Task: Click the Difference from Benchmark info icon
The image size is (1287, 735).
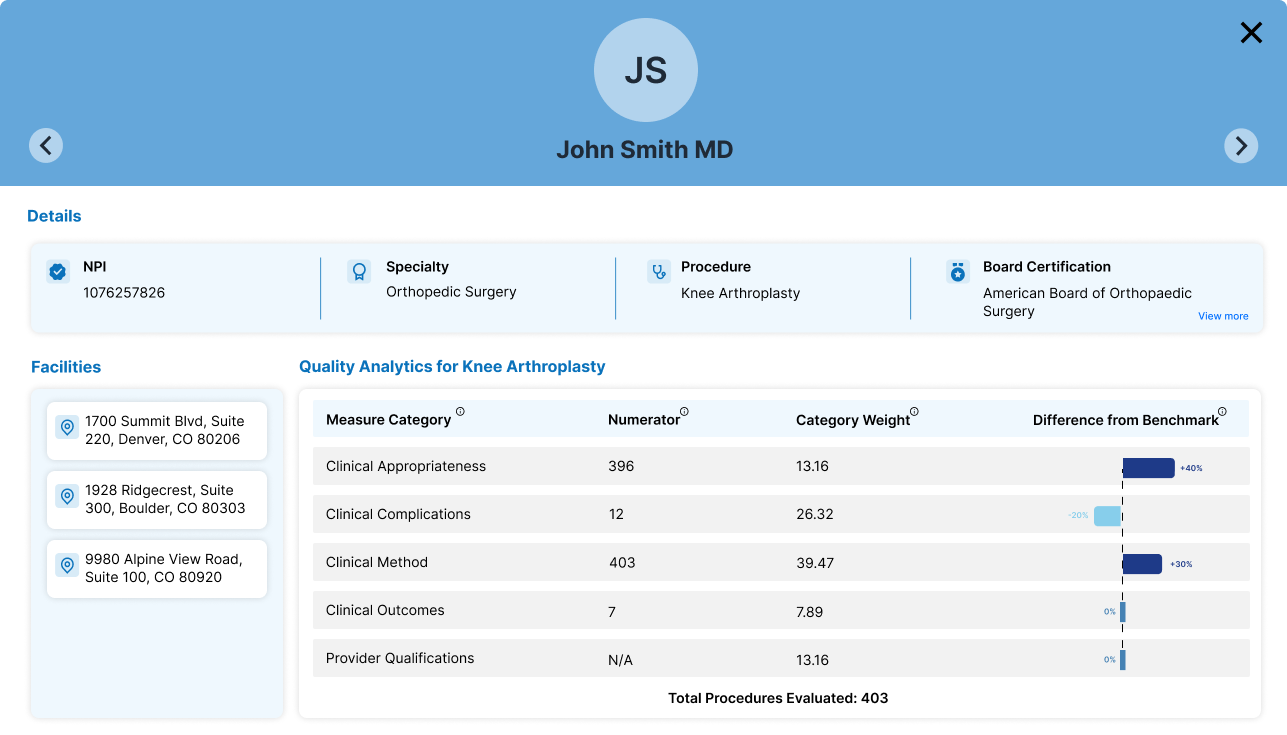Action: [1222, 412]
